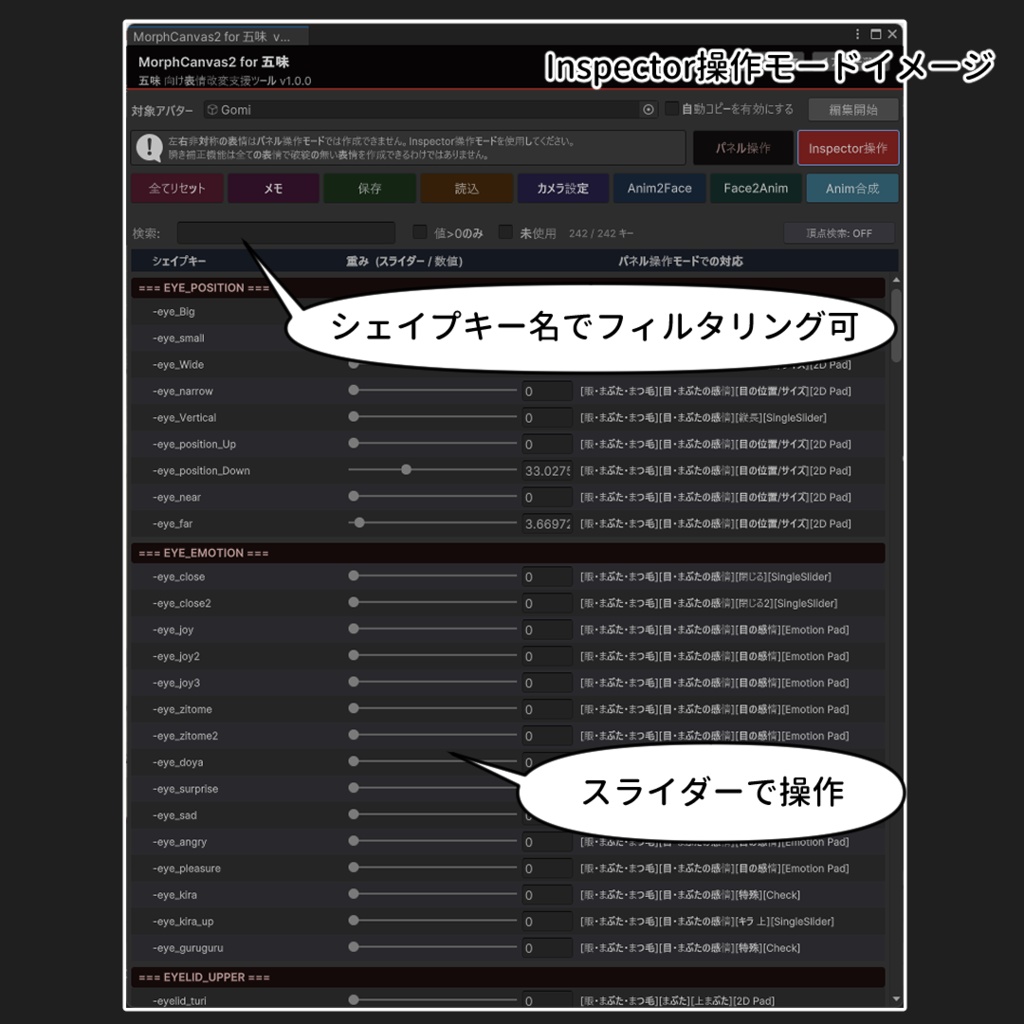1024x1024 pixels.
Task: Enable the 自動コピーを有効にする checkbox
Action: 671,108
